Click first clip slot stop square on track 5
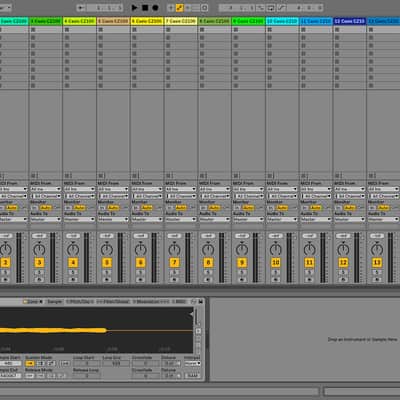This screenshot has height=400, width=400. point(101,30)
